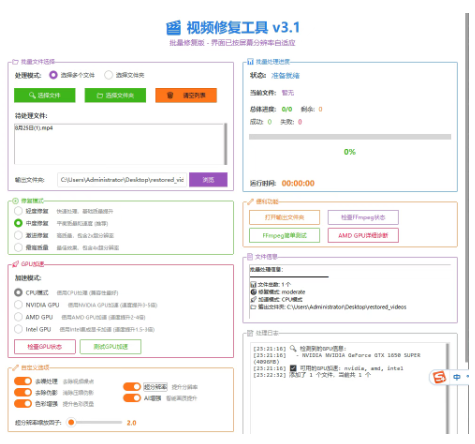The image size is (475, 444).
Task: Click the 0% progress percentage text
Action: coord(350,152)
